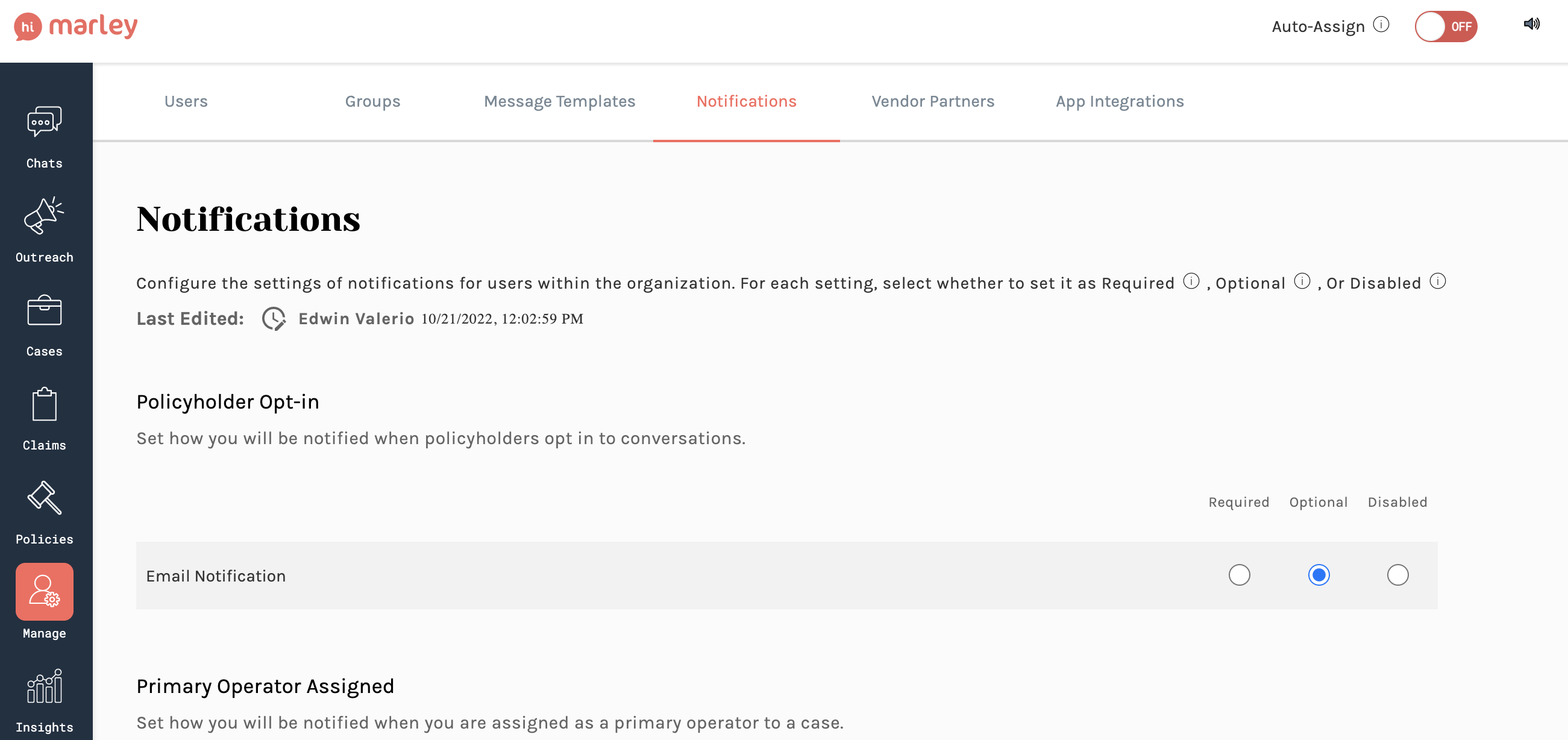Click the info icon after Required

tap(1191, 282)
